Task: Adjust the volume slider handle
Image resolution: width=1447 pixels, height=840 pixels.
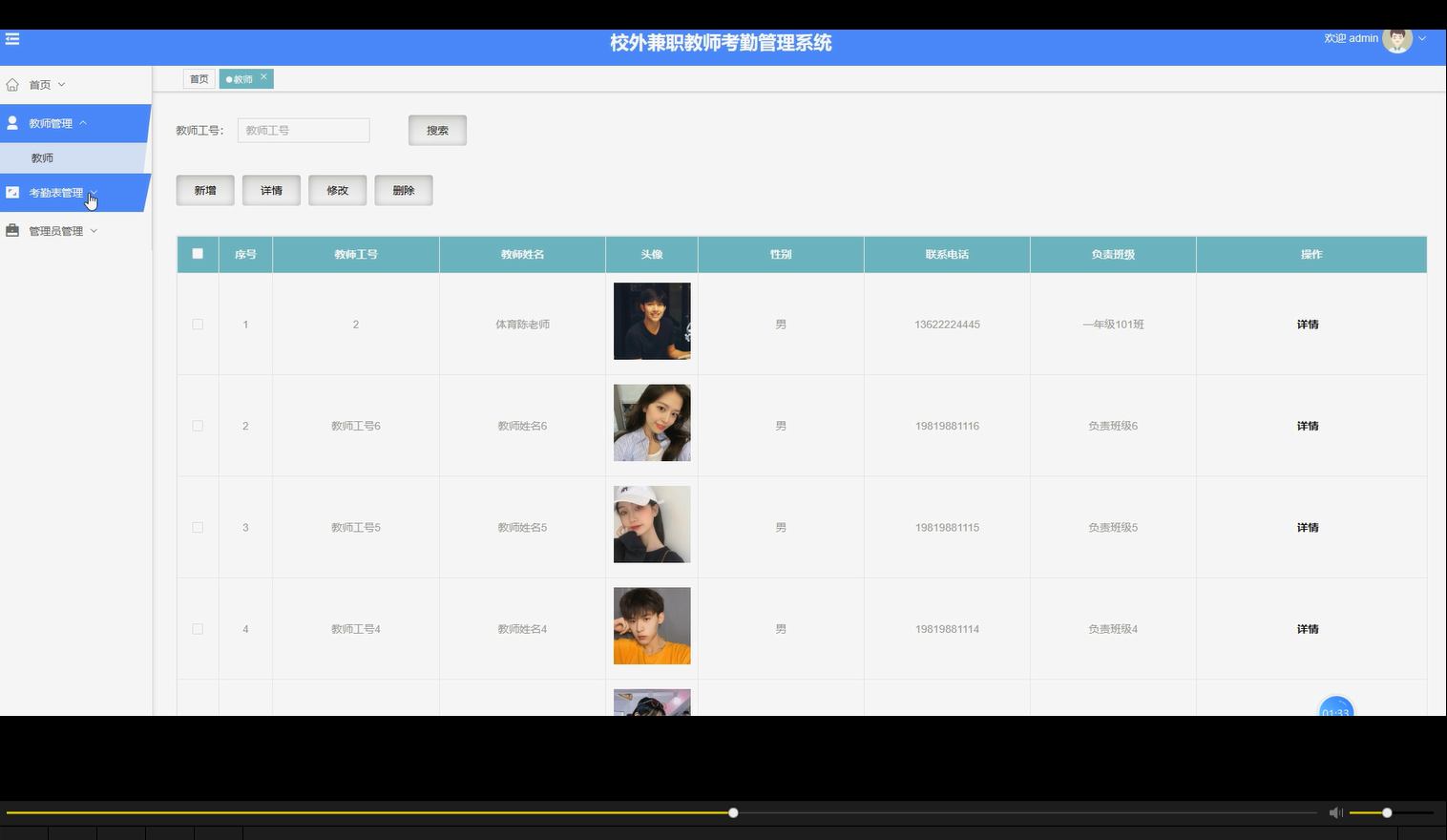Action: (x=1387, y=812)
